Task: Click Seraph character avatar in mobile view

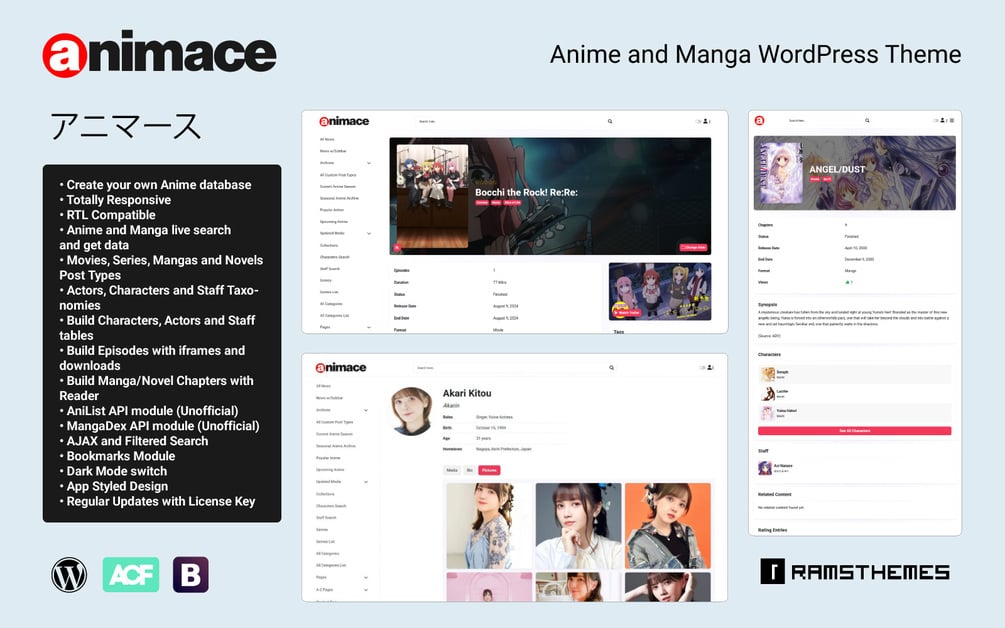Action: click(x=768, y=374)
